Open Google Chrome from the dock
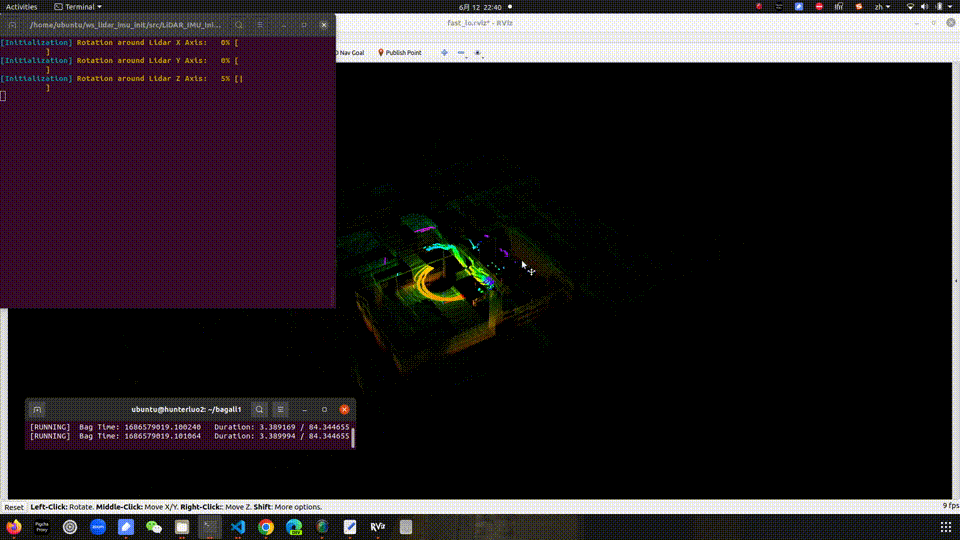This screenshot has width=960, height=540. tap(266, 527)
